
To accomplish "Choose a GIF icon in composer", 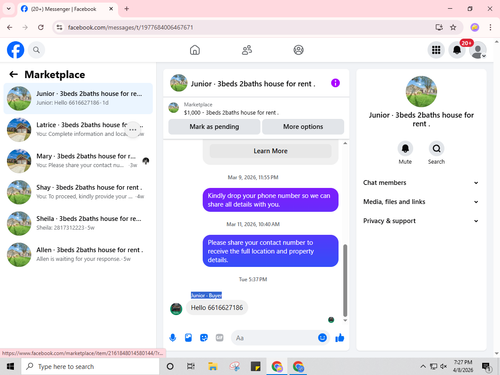I will 219,338.
